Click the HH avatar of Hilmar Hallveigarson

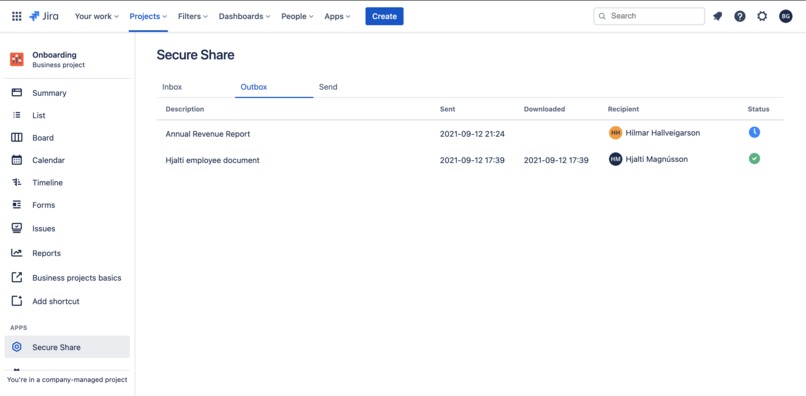(x=616, y=133)
